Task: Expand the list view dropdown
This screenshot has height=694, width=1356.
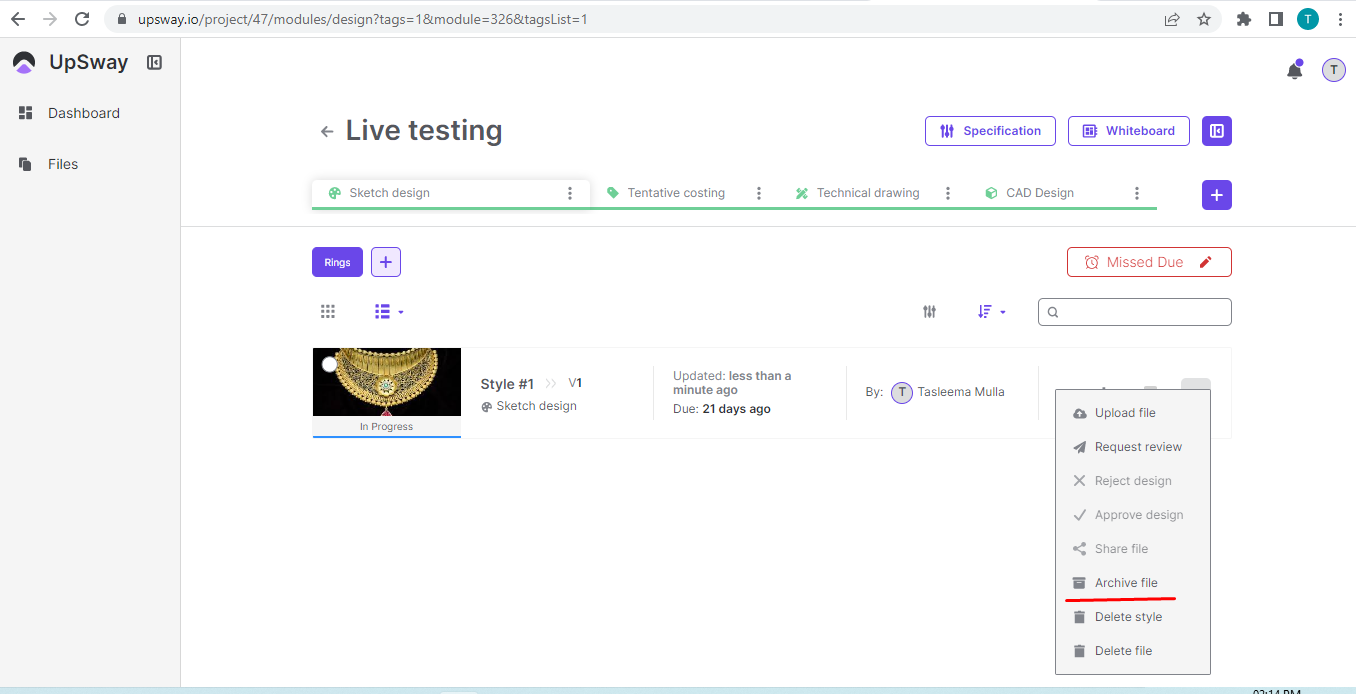Action: (x=389, y=312)
